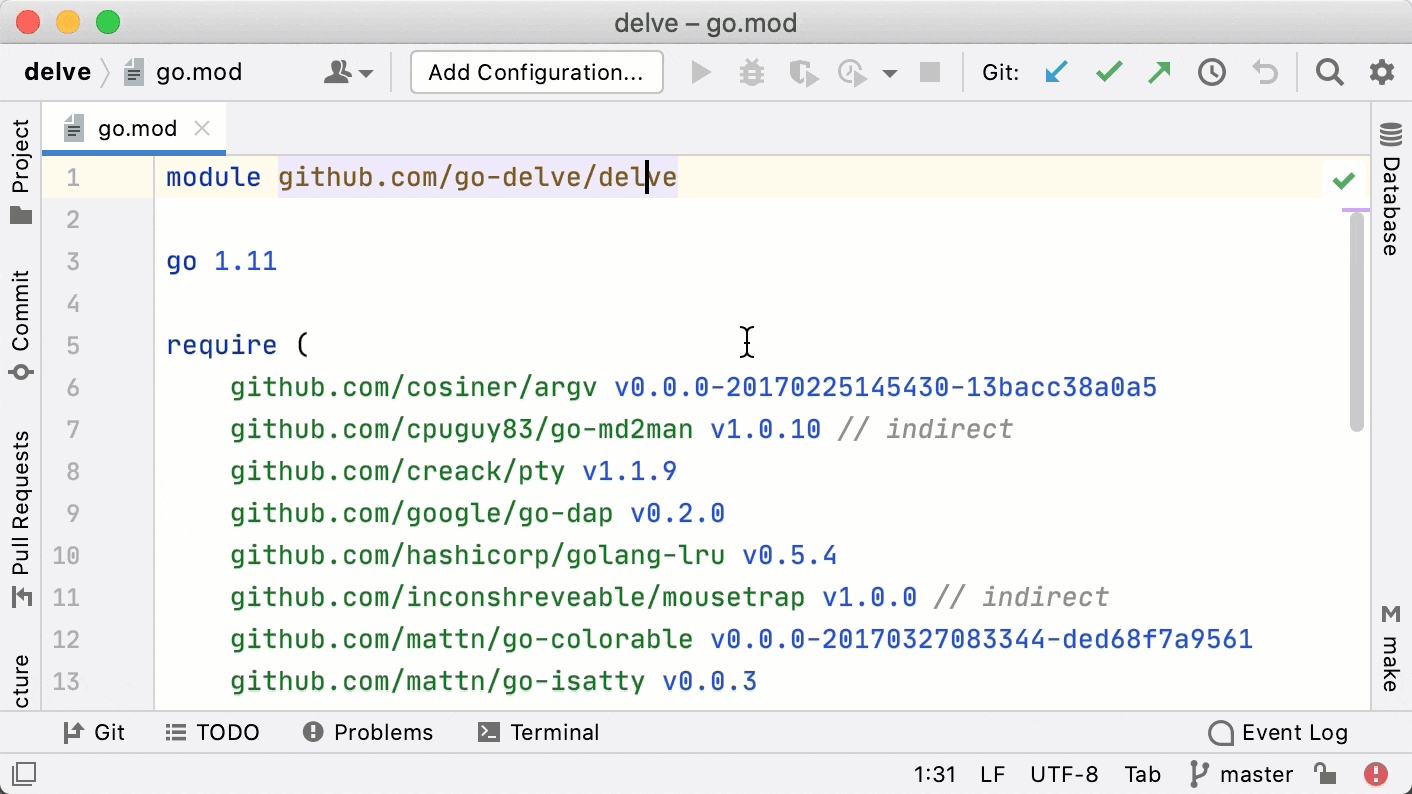
Task: Click the Add Configuration button
Action: coord(536,71)
